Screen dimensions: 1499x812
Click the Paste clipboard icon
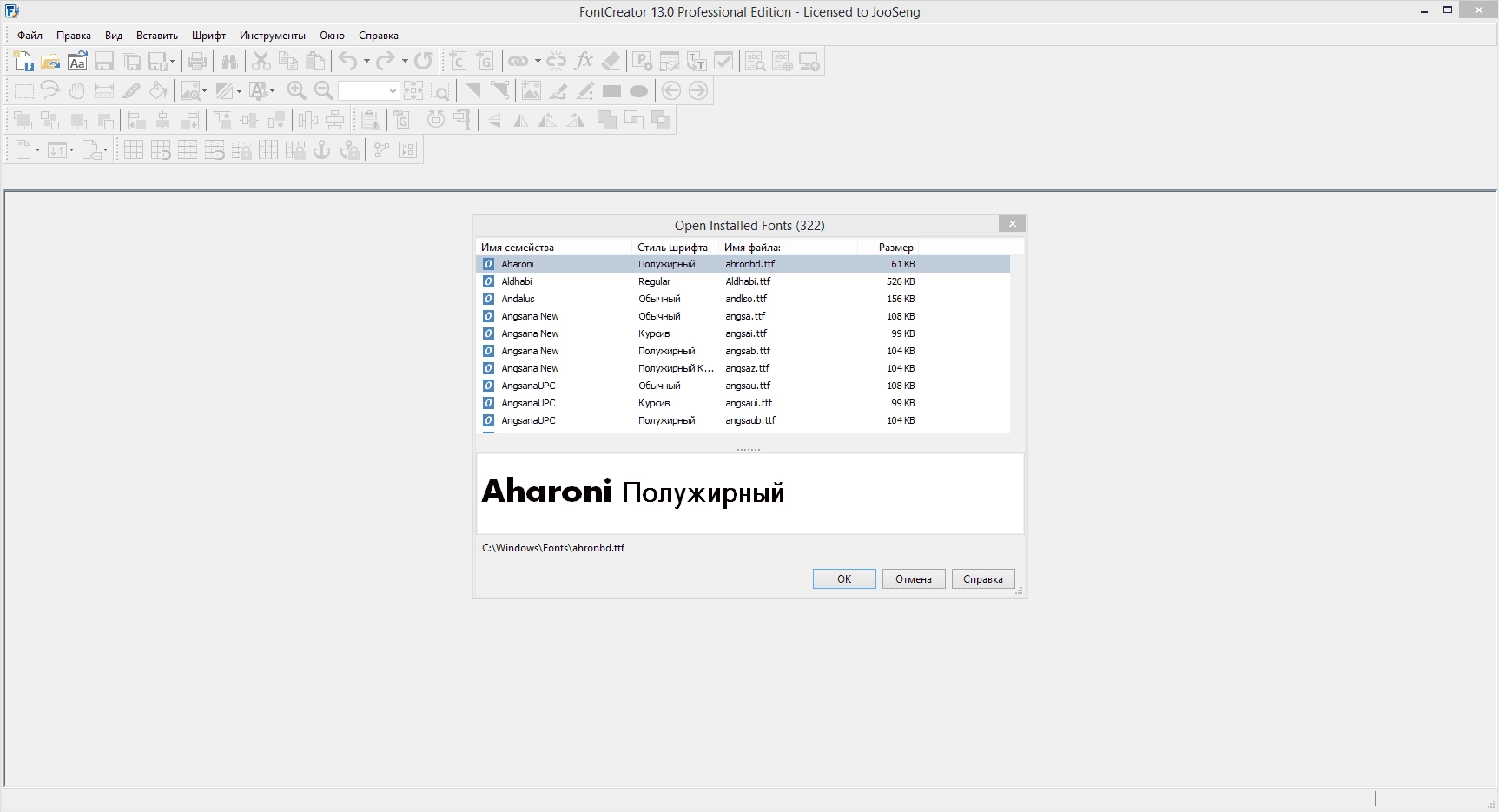pos(315,61)
